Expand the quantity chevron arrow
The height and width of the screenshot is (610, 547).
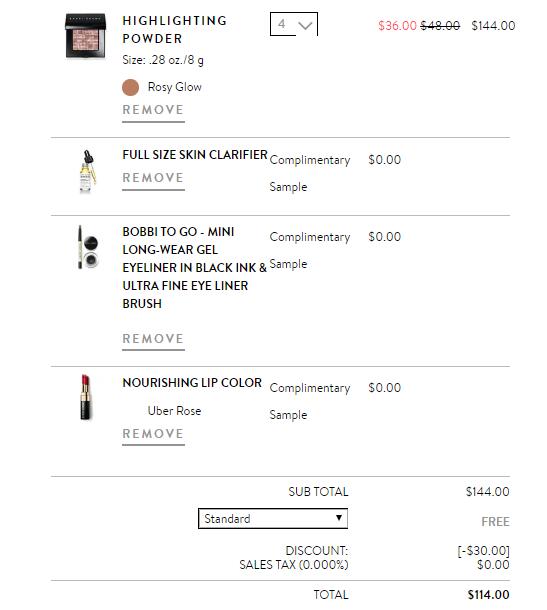point(305,26)
